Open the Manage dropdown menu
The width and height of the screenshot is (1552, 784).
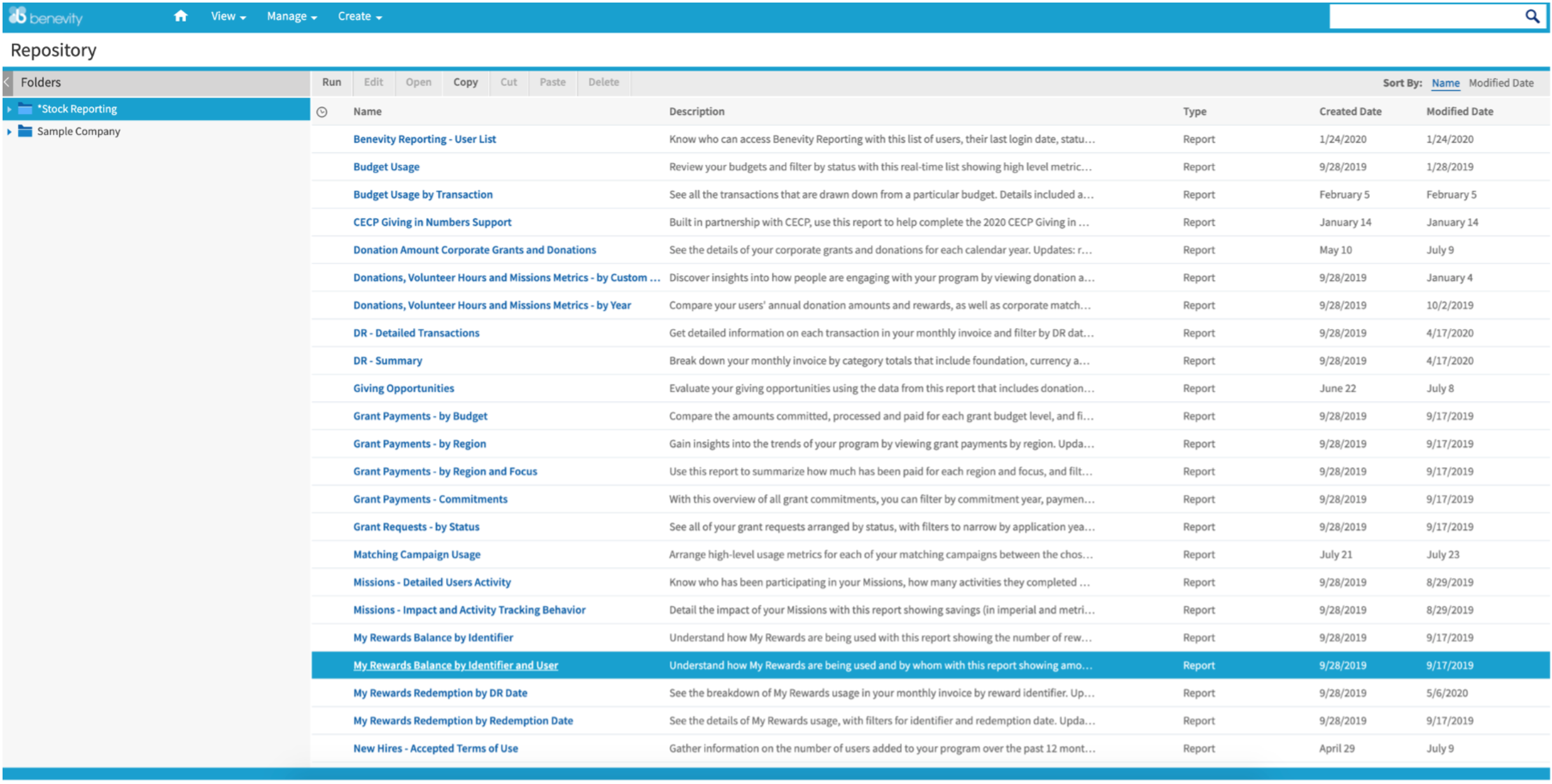[x=292, y=17]
